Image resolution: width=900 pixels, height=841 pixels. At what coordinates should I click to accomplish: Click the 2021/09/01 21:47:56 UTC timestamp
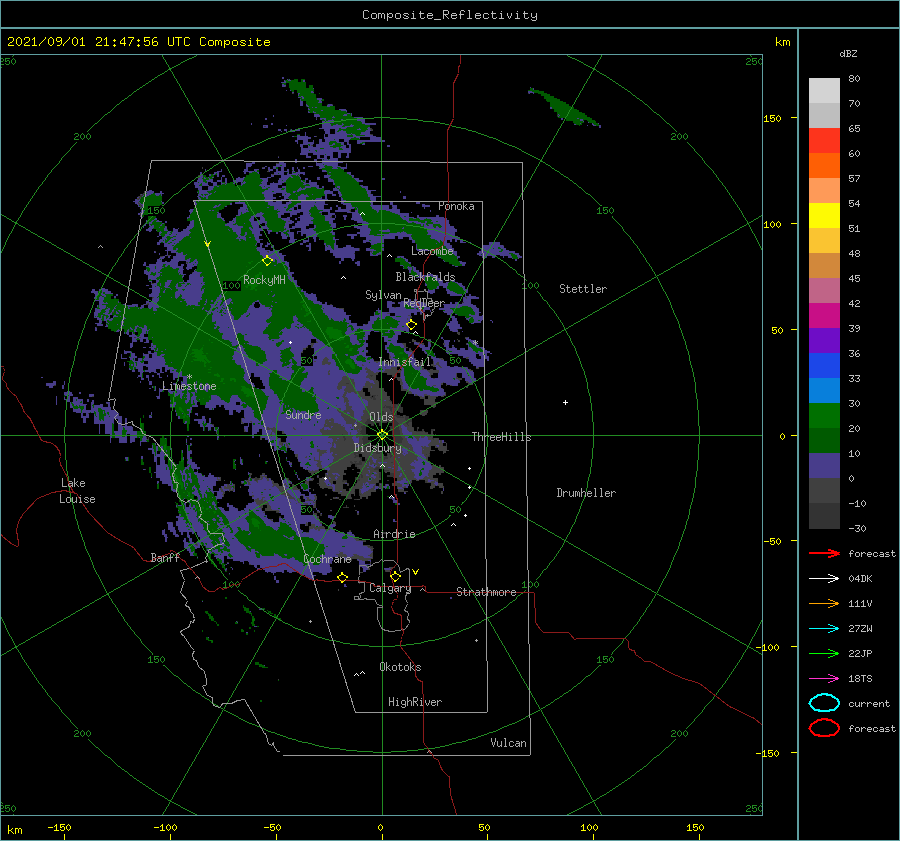92,42
